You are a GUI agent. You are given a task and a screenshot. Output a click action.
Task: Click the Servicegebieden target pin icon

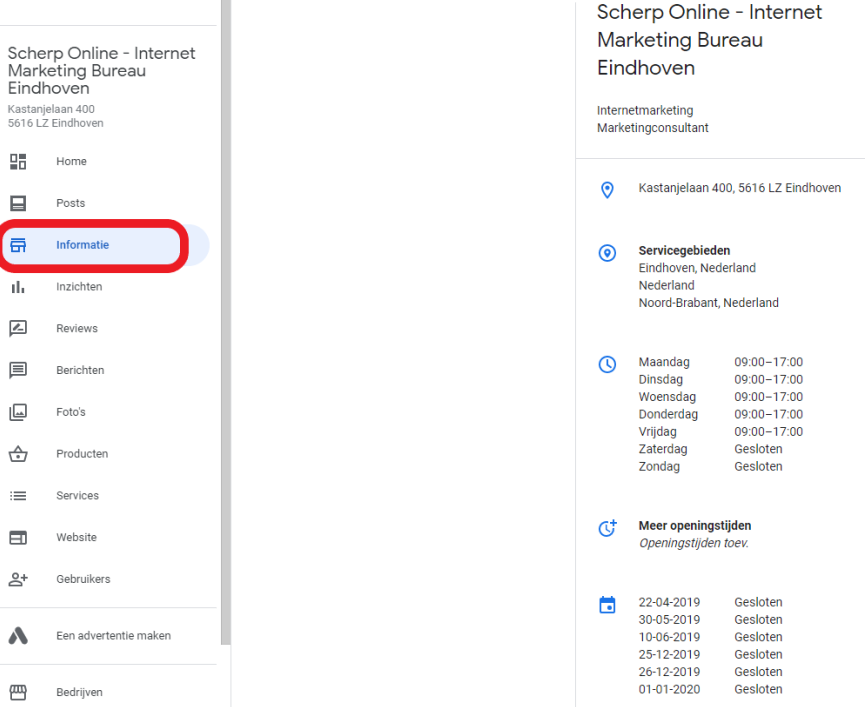pos(607,253)
